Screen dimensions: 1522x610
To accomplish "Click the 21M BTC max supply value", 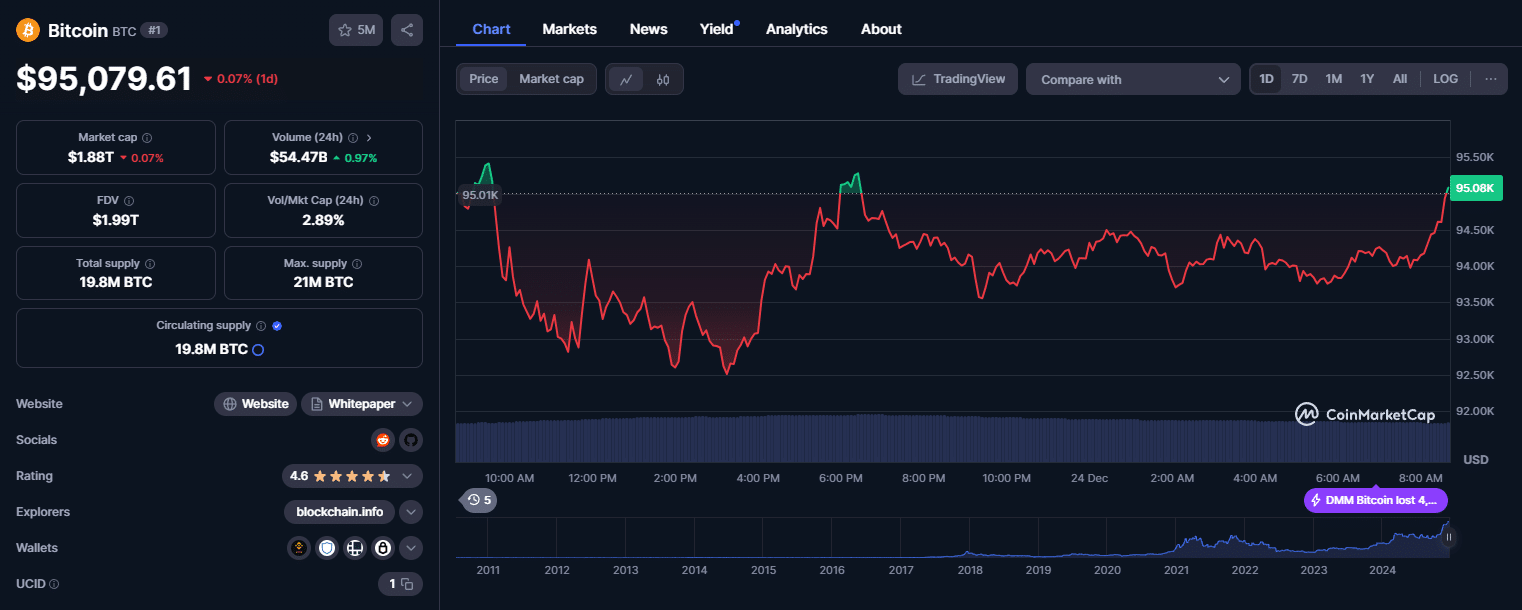I will pyautogui.click(x=323, y=282).
